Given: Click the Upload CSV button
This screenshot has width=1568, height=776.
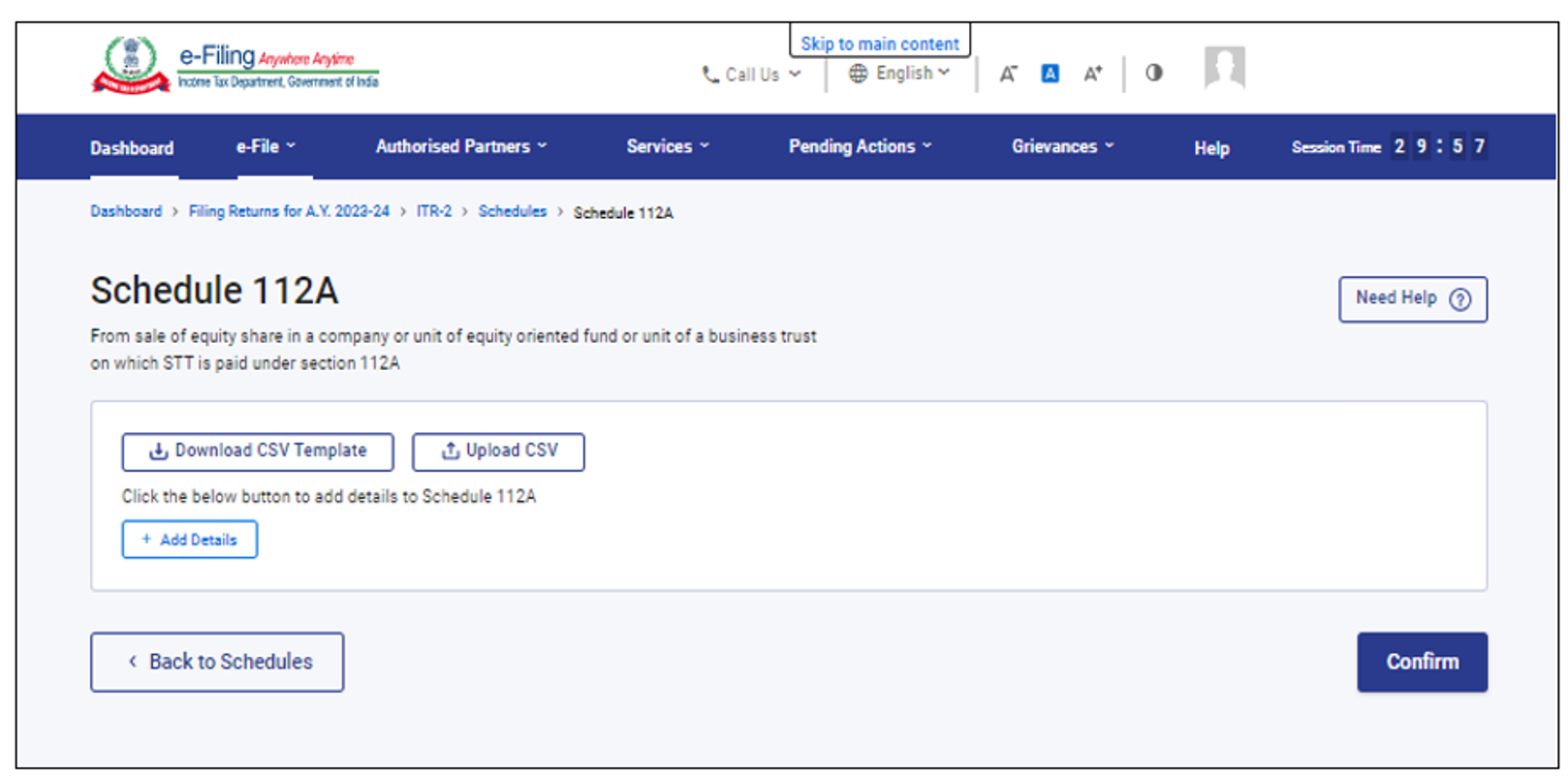Looking at the screenshot, I should pyautogui.click(x=498, y=451).
